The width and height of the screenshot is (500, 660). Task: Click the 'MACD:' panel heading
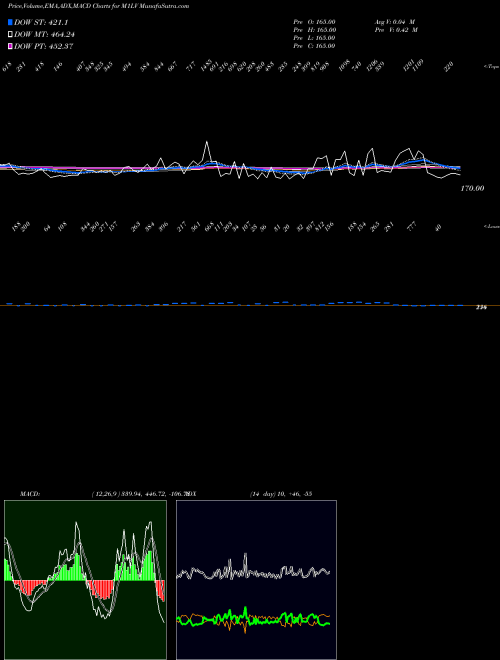click(x=30, y=494)
